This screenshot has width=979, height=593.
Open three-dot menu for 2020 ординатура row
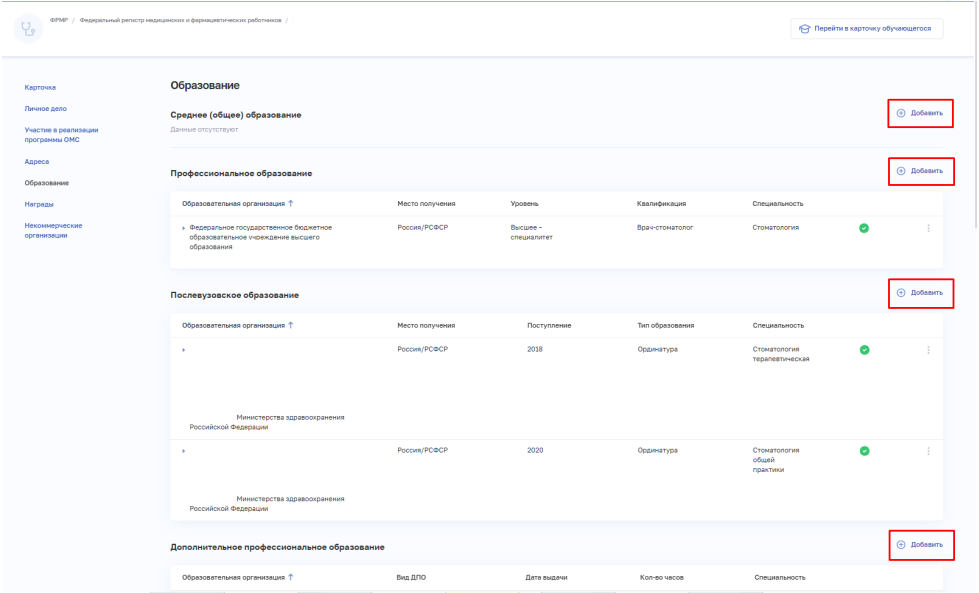coord(928,451)
